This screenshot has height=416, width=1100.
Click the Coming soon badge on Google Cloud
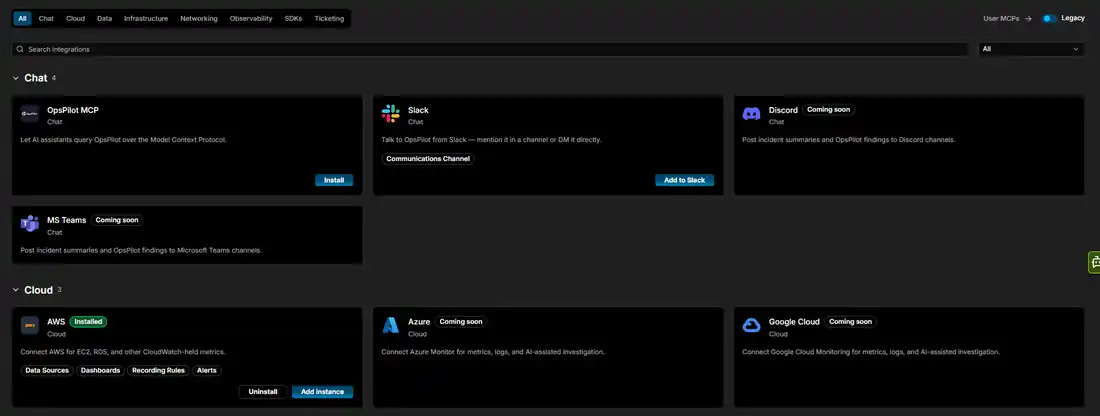coord(850,322)
